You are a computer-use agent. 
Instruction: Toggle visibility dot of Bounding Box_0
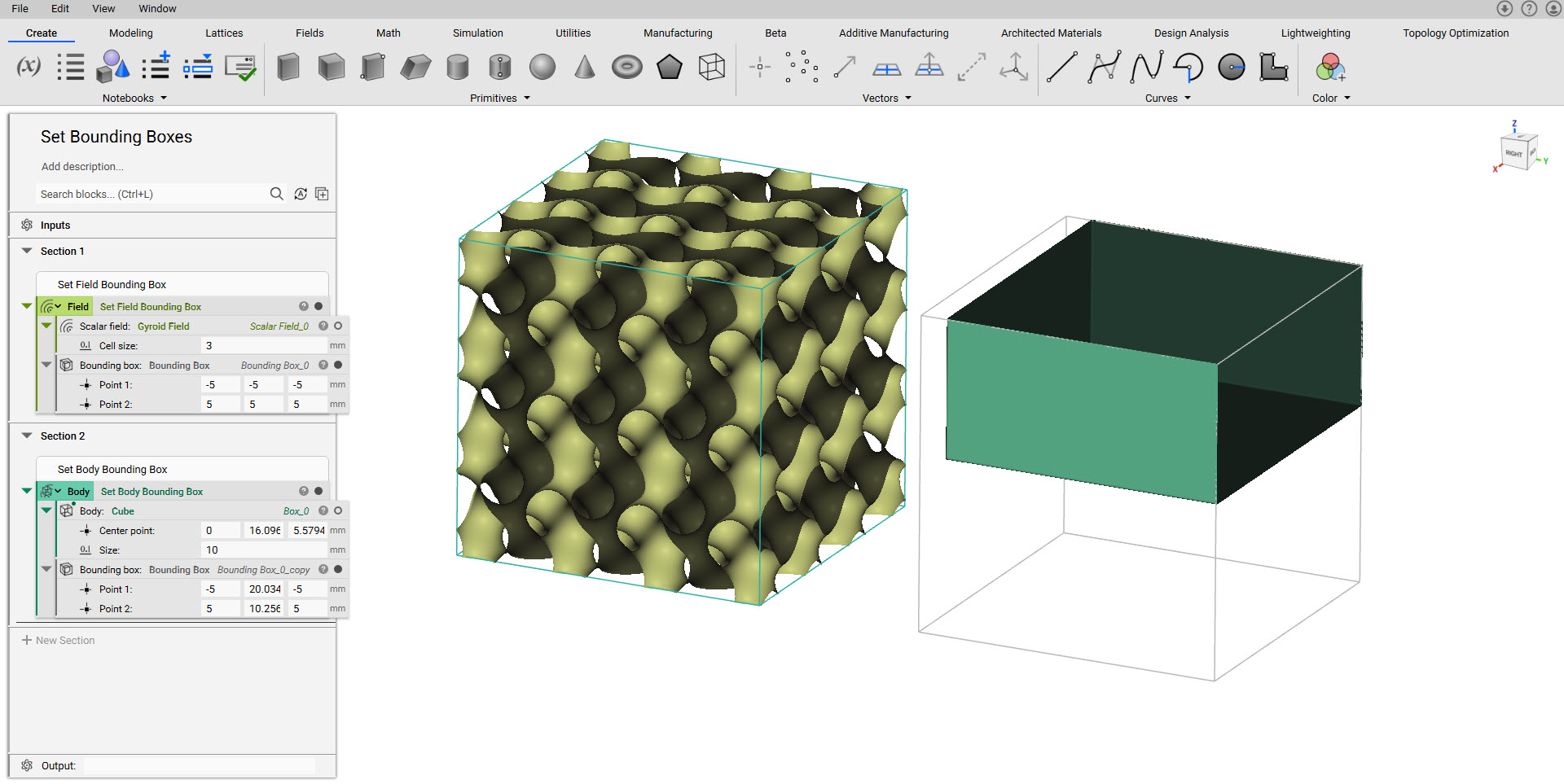coord(338,365)
